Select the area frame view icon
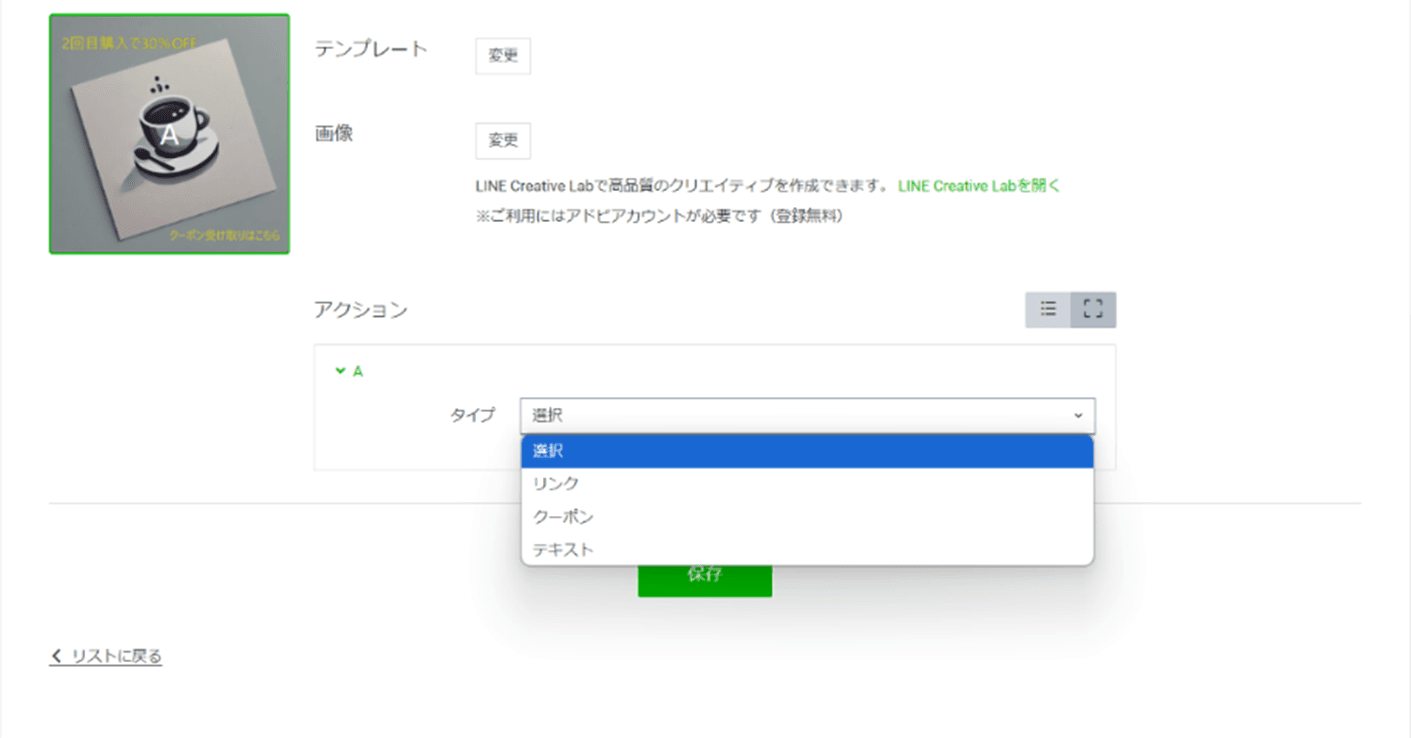 [x=1093, y=310]
